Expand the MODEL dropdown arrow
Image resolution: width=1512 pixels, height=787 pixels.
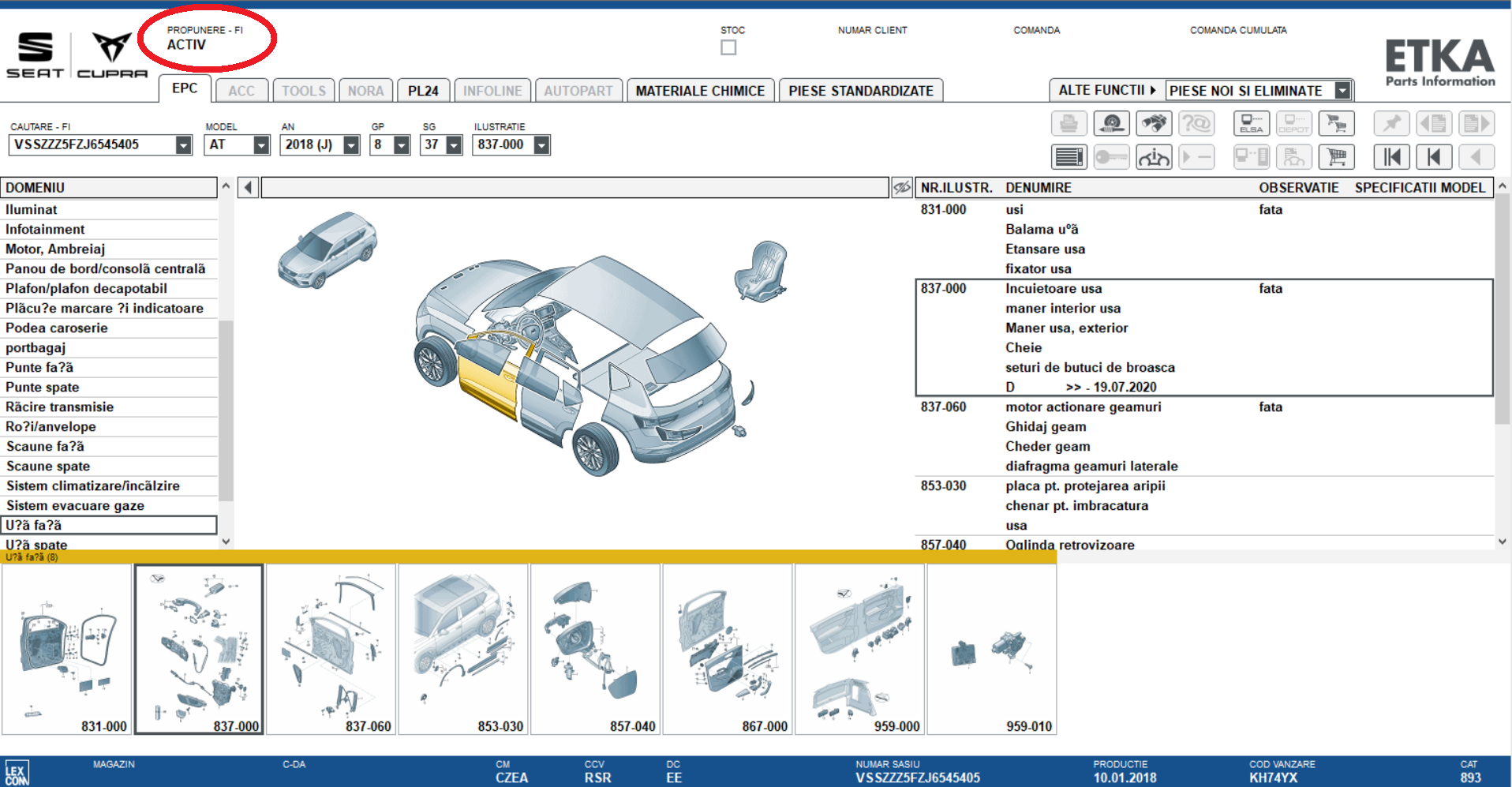click(261, 145)
